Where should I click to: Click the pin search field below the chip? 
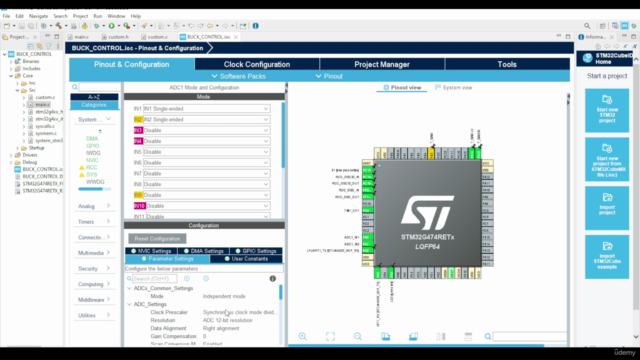529,336
